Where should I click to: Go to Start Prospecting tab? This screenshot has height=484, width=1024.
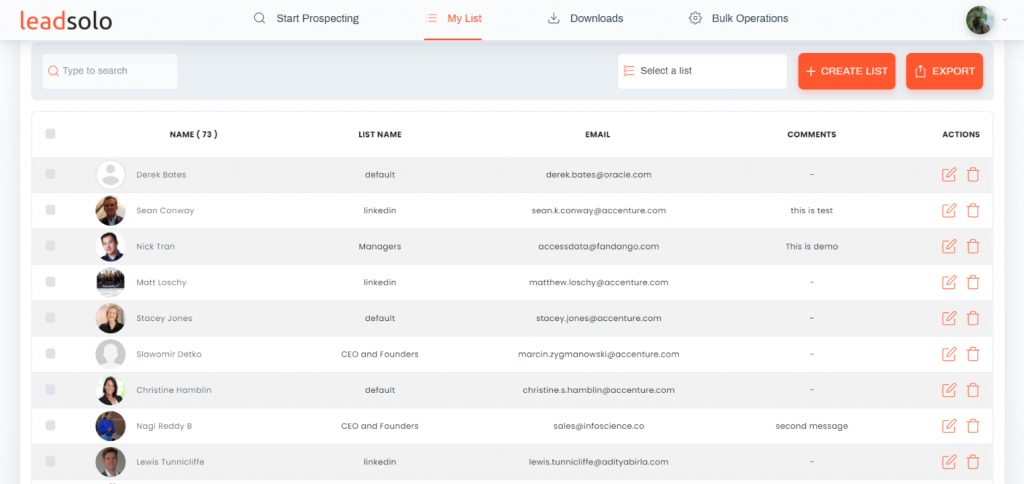[306, 18]
